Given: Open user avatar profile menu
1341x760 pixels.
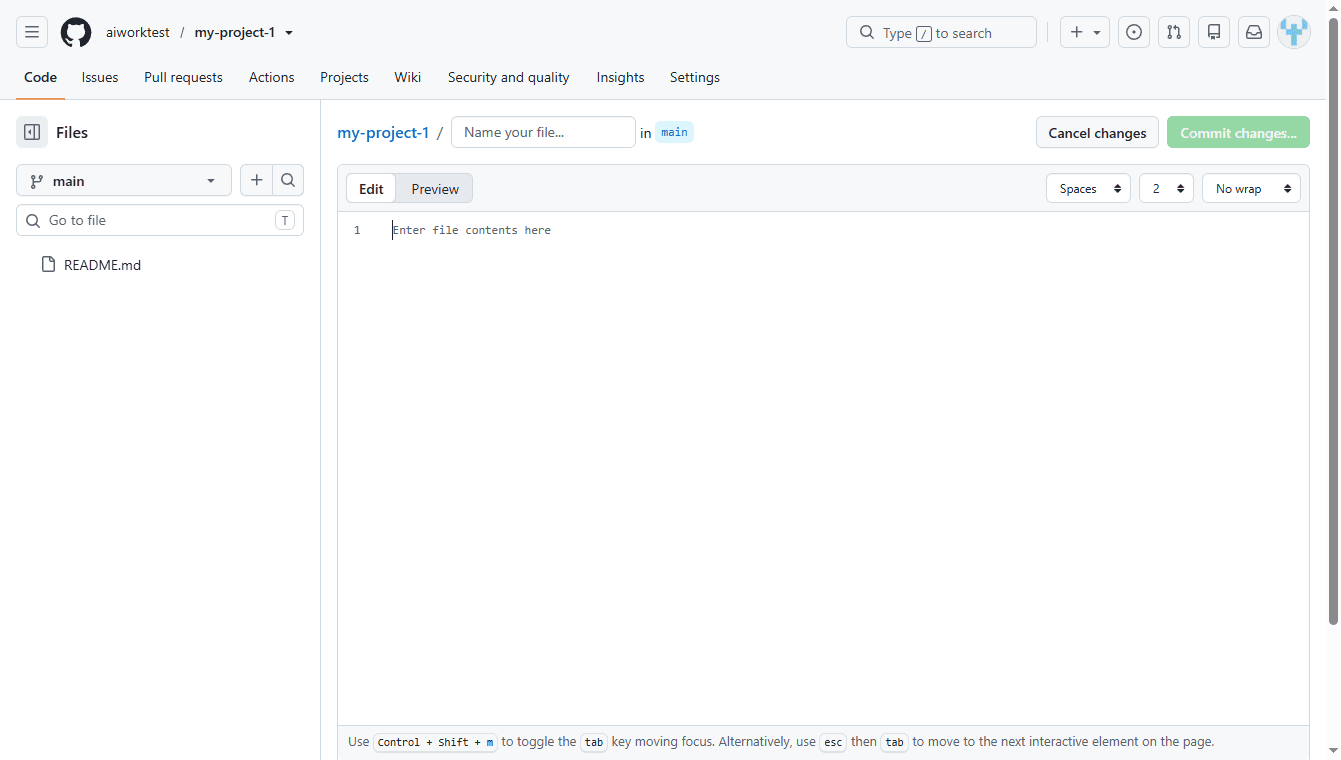Looking at the screenshot, I should pyautogui.click(x=1294, y=32).
